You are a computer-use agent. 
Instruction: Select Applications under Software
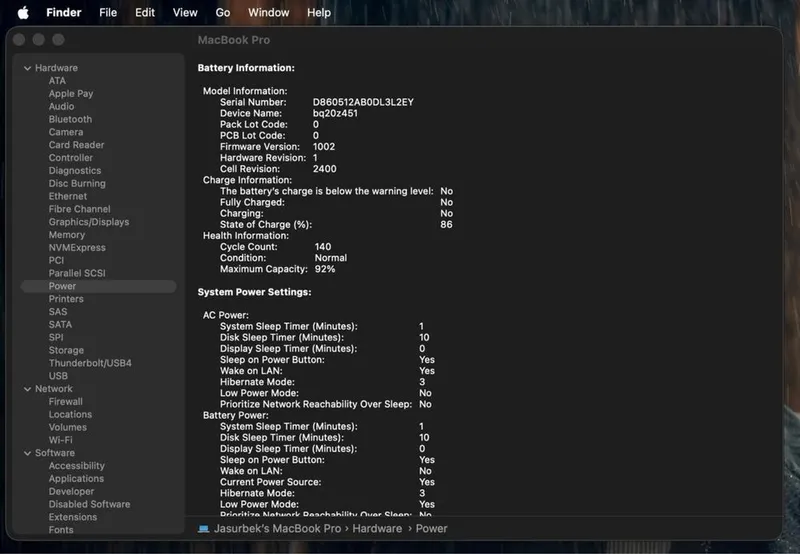[x=77, y=479]
